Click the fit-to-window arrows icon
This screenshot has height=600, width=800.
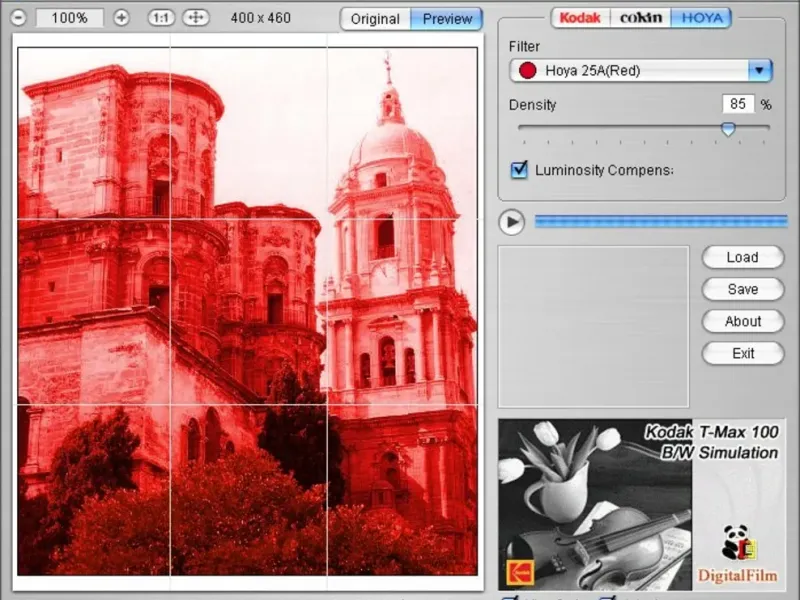point(196,18)
